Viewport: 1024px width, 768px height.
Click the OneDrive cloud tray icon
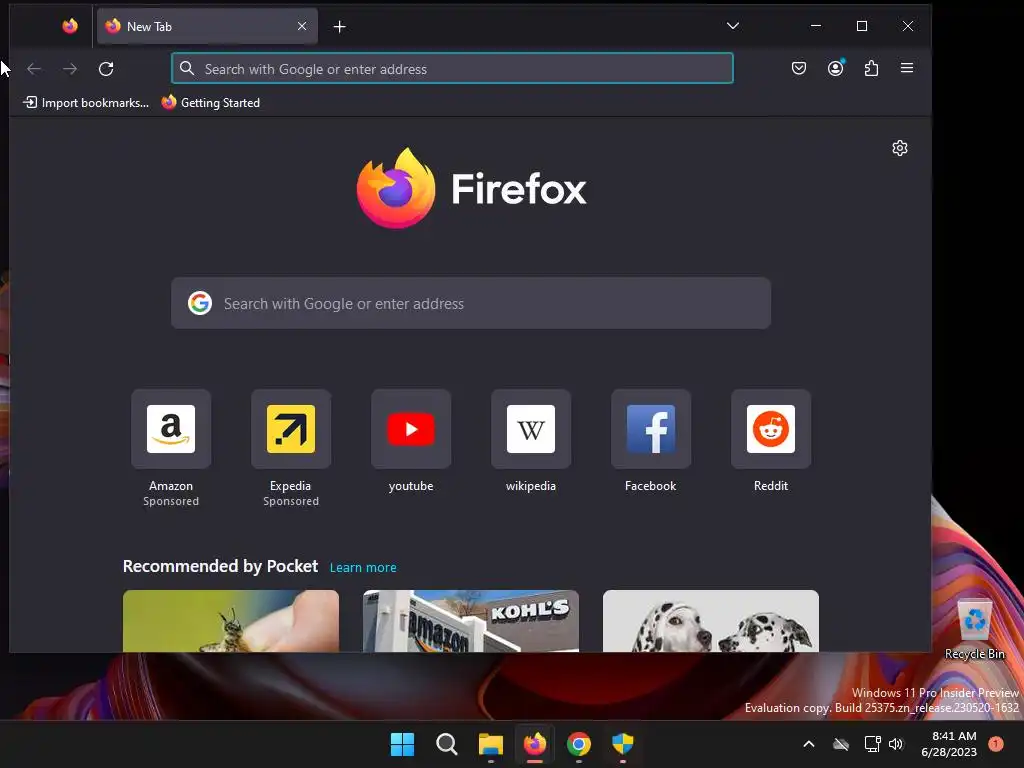pos(841,744)
